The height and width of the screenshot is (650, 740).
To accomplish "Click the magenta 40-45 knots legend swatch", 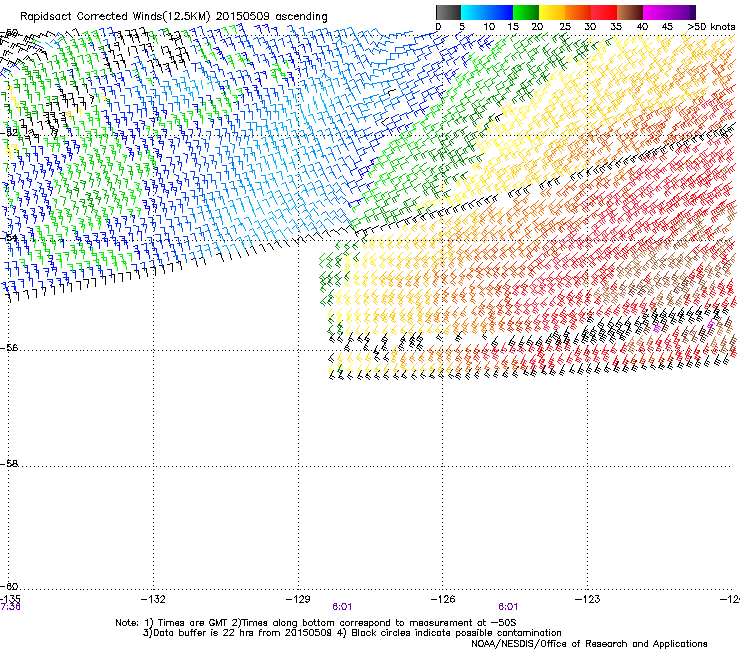I will click(x=656, y=12).
